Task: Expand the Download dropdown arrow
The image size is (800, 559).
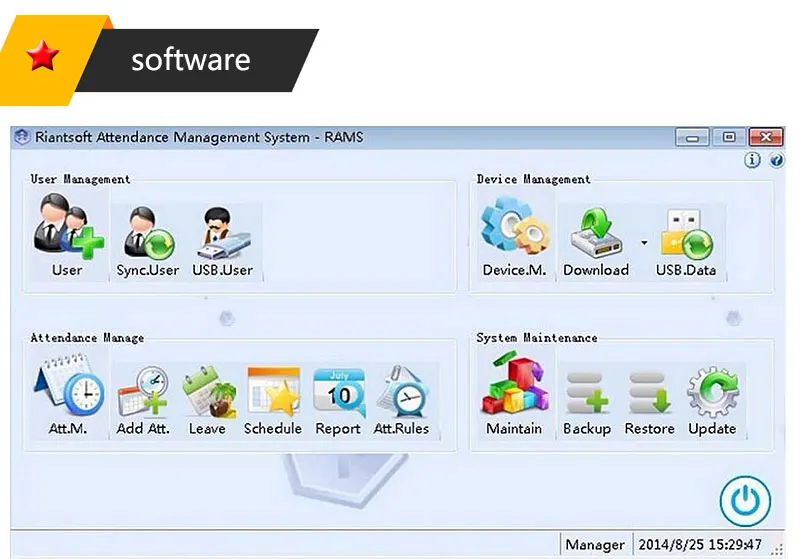Action: 644,243
